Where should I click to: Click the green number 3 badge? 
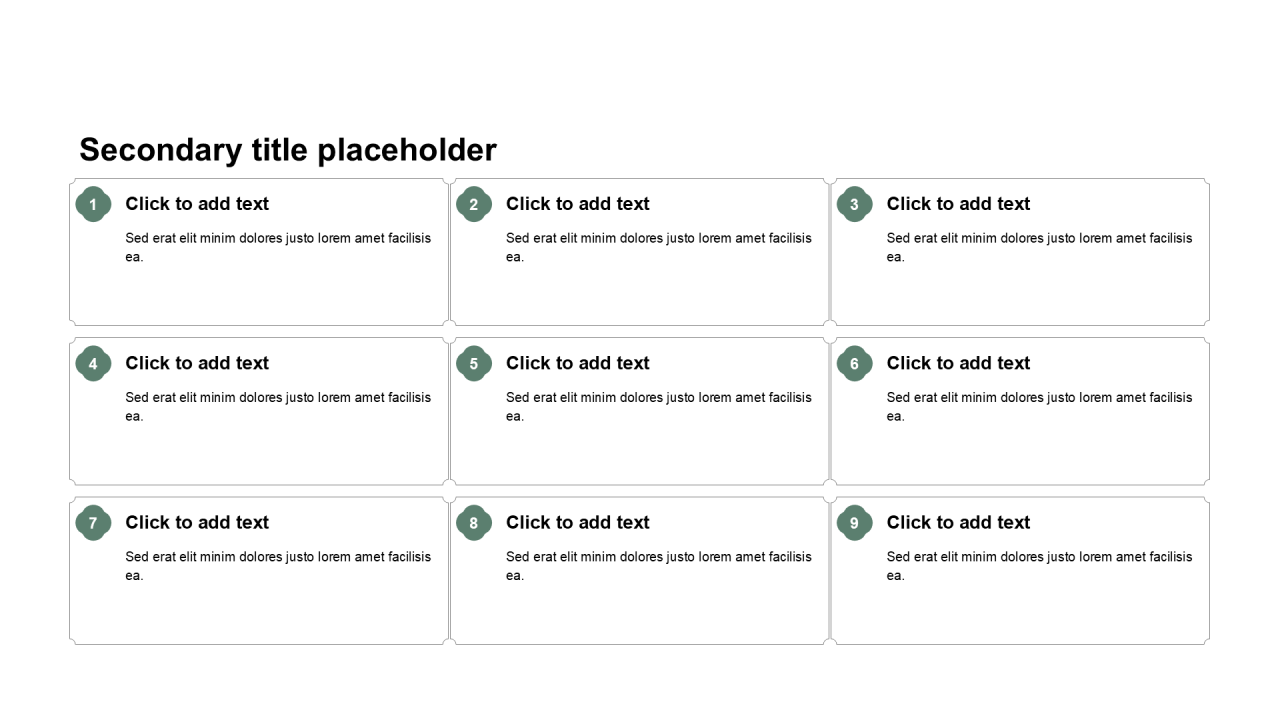click(854, 204)
